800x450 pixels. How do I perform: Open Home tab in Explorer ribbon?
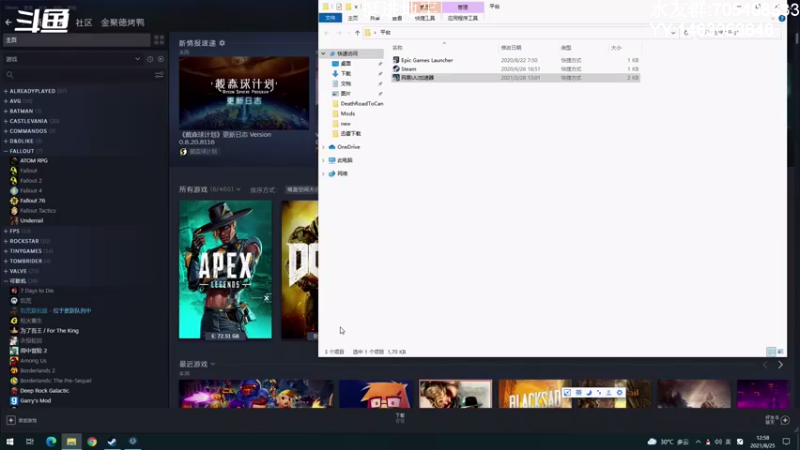[353, 18]
